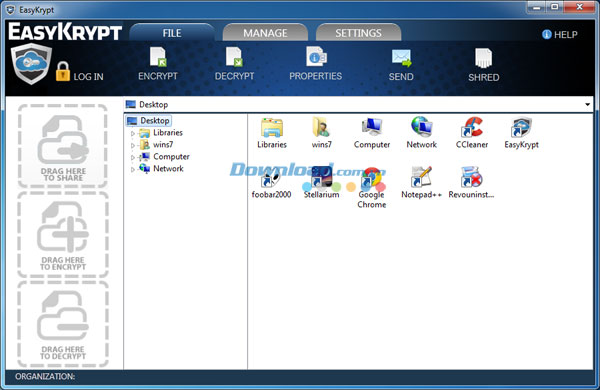Open file Properties from toolbar
This screenshot has height=390, width=600.
click(x=316, y=57)
